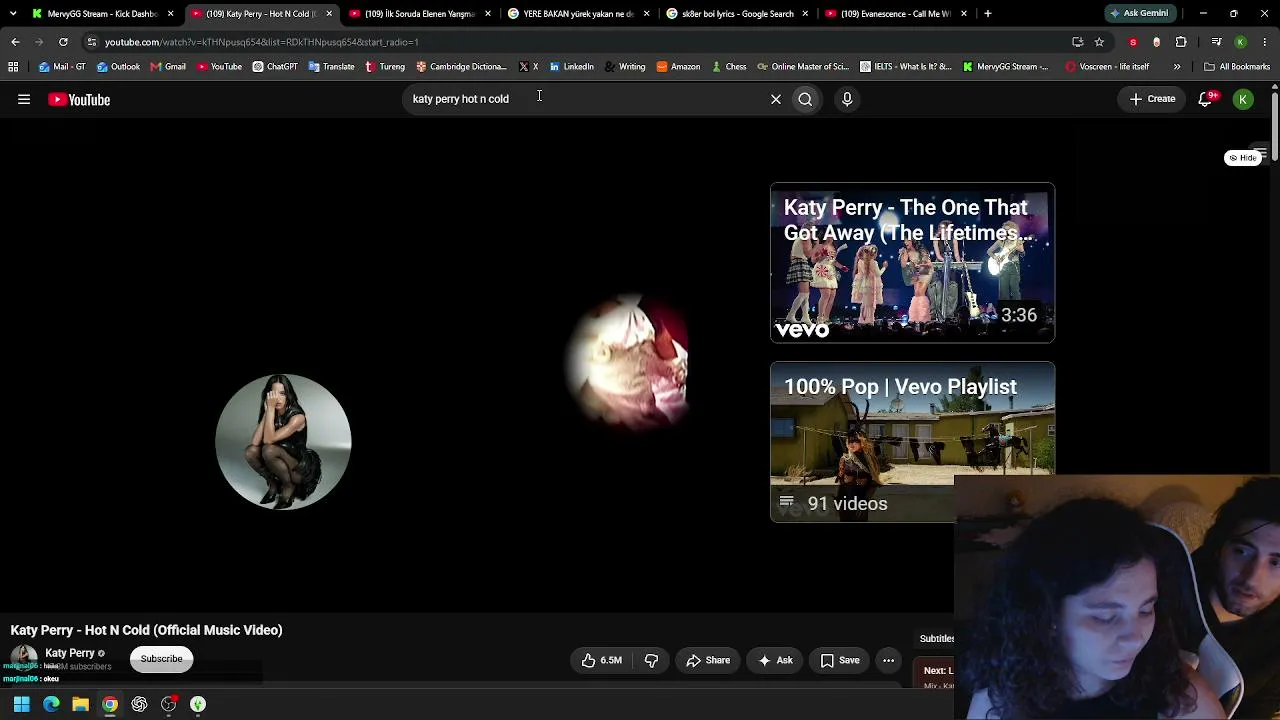Open the All Bookmarks folder
The width and height of the screenshot is (1280, 720).
[1237, 67]
